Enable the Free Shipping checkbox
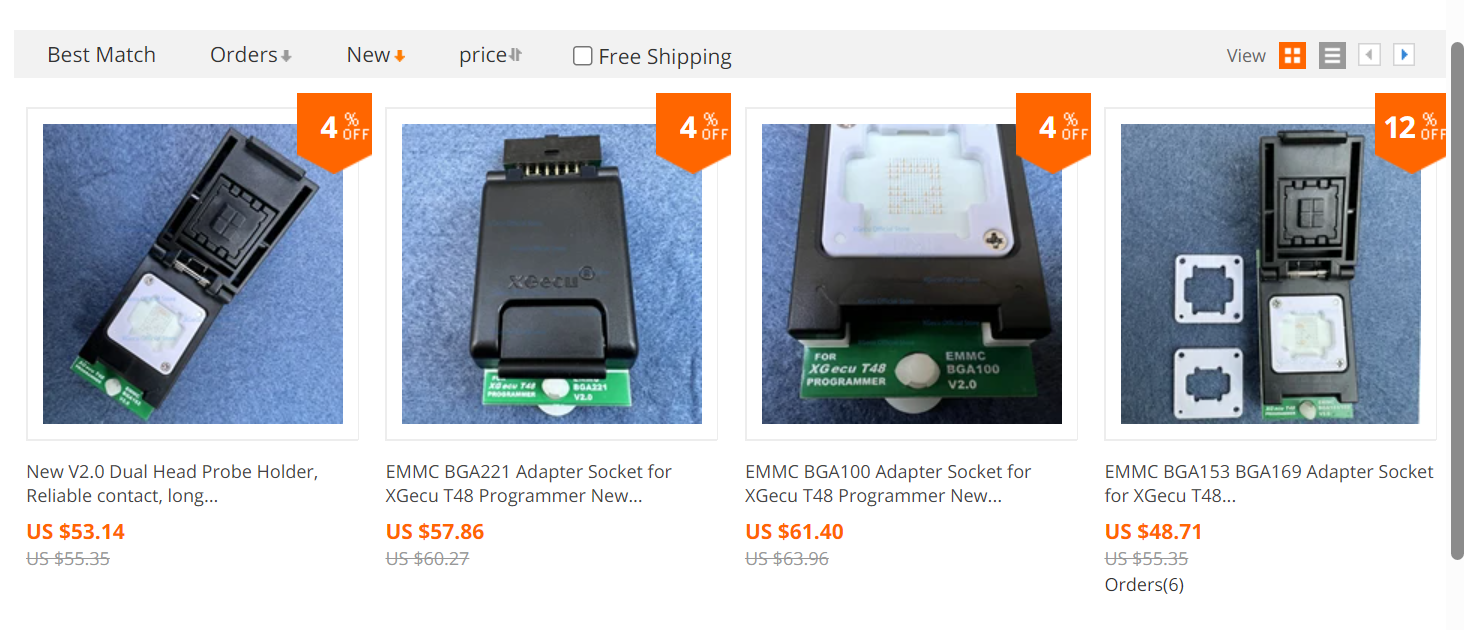This screenshot has width=1464, height=630. (582, 56)
